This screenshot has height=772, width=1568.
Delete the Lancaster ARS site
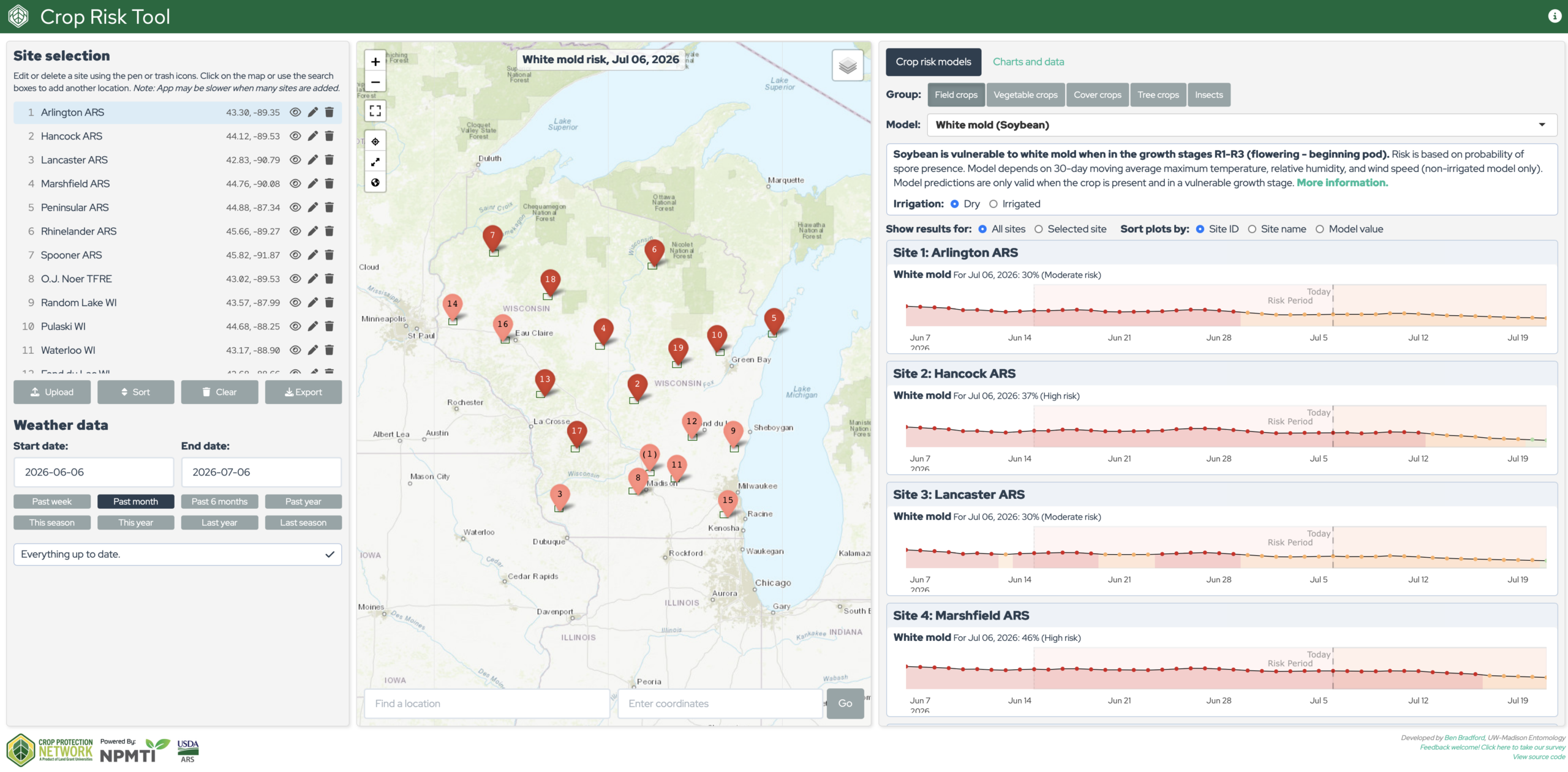[x=329, y=160]
